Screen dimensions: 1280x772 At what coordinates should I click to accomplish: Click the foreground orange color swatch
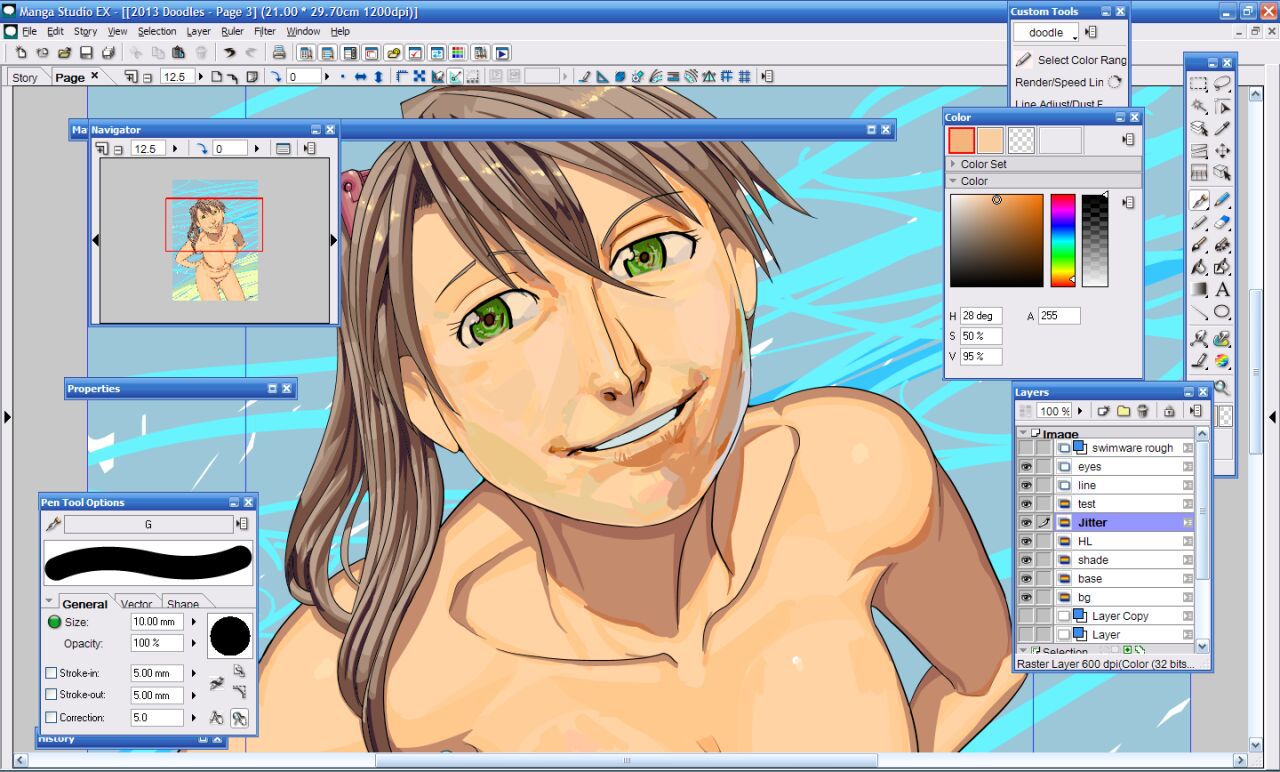click(961, 140)
